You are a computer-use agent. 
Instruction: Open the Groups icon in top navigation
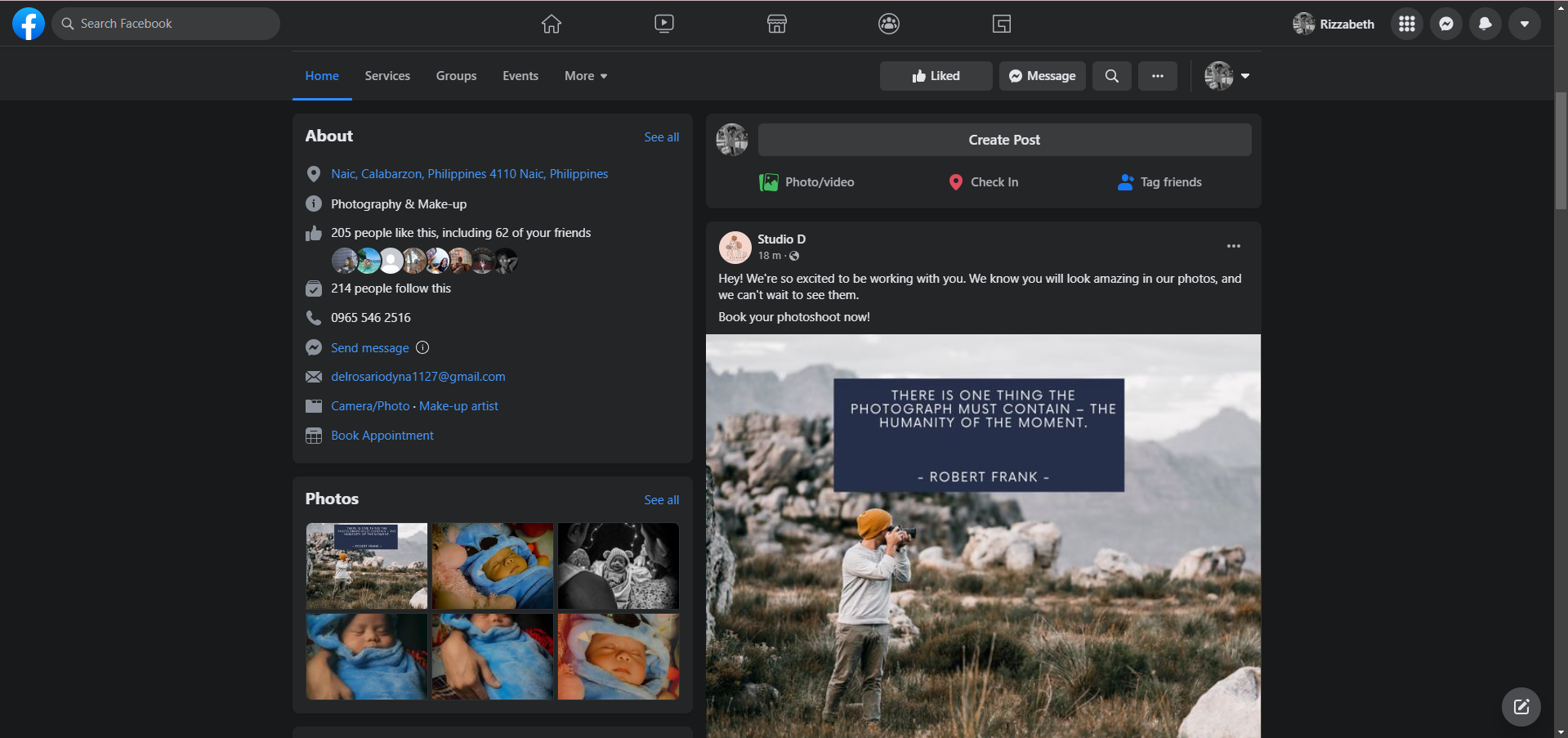click(889, 24)
